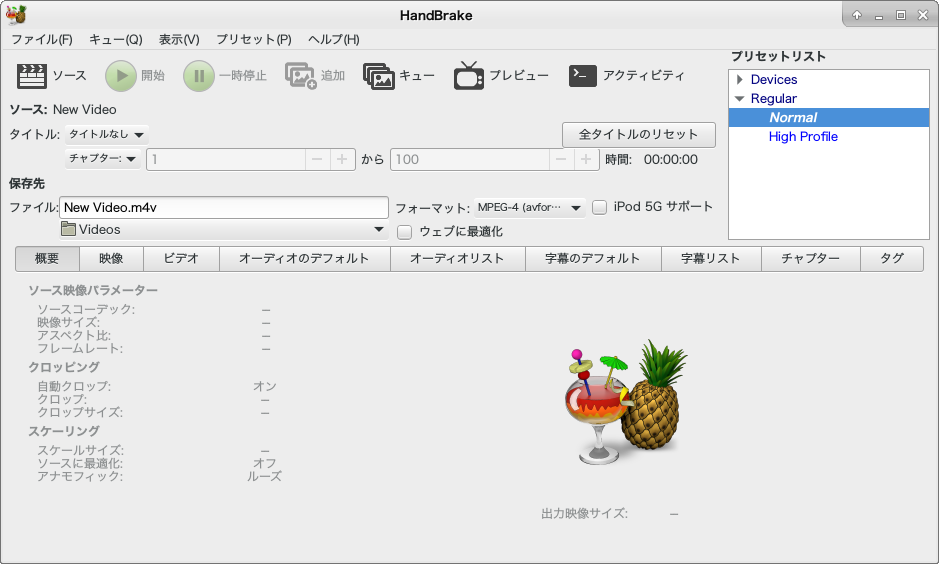Open the タイトルなし title dropdown
The width and height of the screenshot is (939, 564).
106,134
